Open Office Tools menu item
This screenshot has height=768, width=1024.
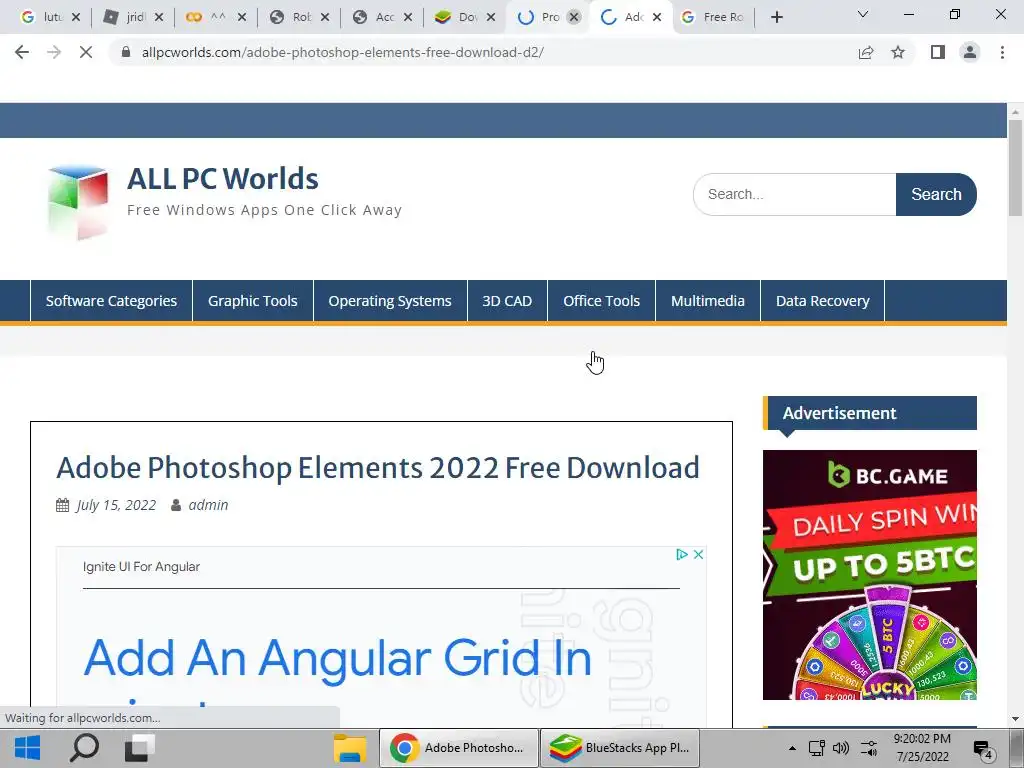pos(601,301)
